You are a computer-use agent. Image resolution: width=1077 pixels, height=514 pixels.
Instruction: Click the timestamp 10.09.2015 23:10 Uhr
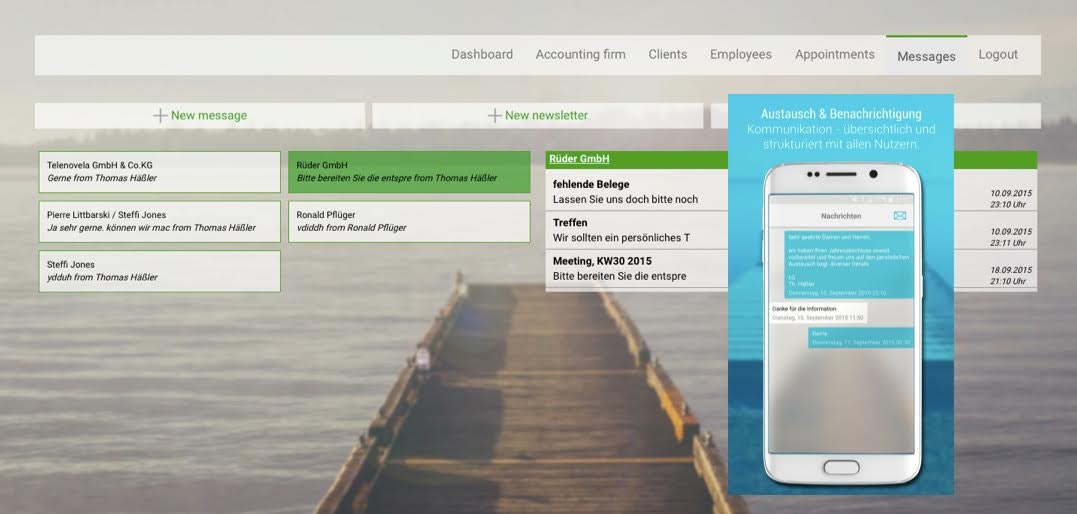point(1010,199)
